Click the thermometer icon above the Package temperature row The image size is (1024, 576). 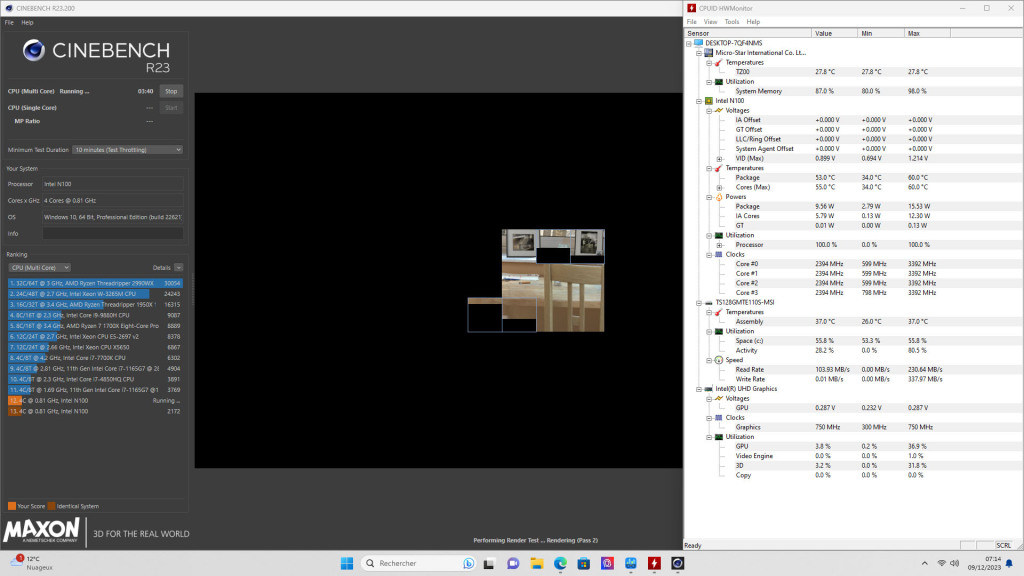[718, 168]
